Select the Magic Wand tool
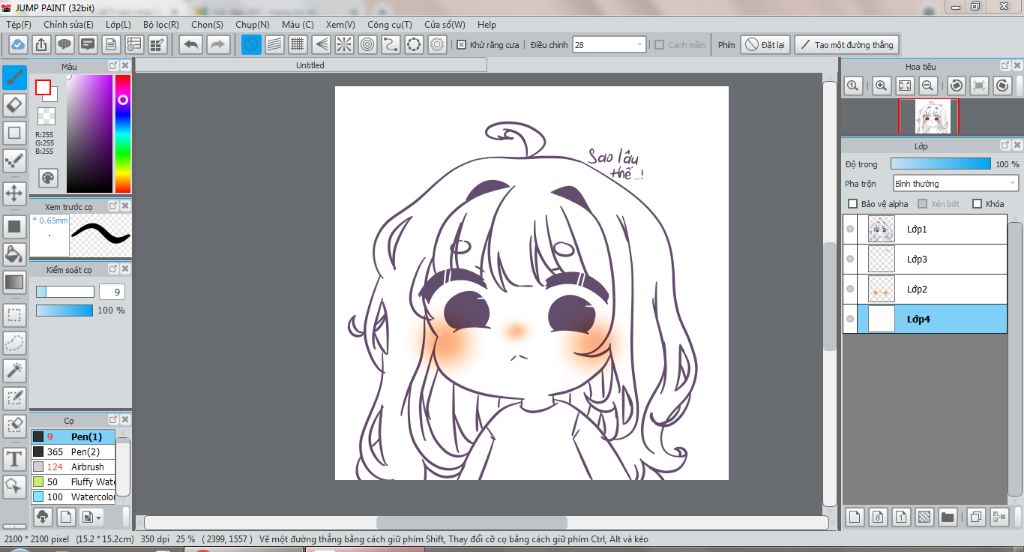Viewport: 1024px width, 552px height. pyautogui.click(x=14, y=370)
